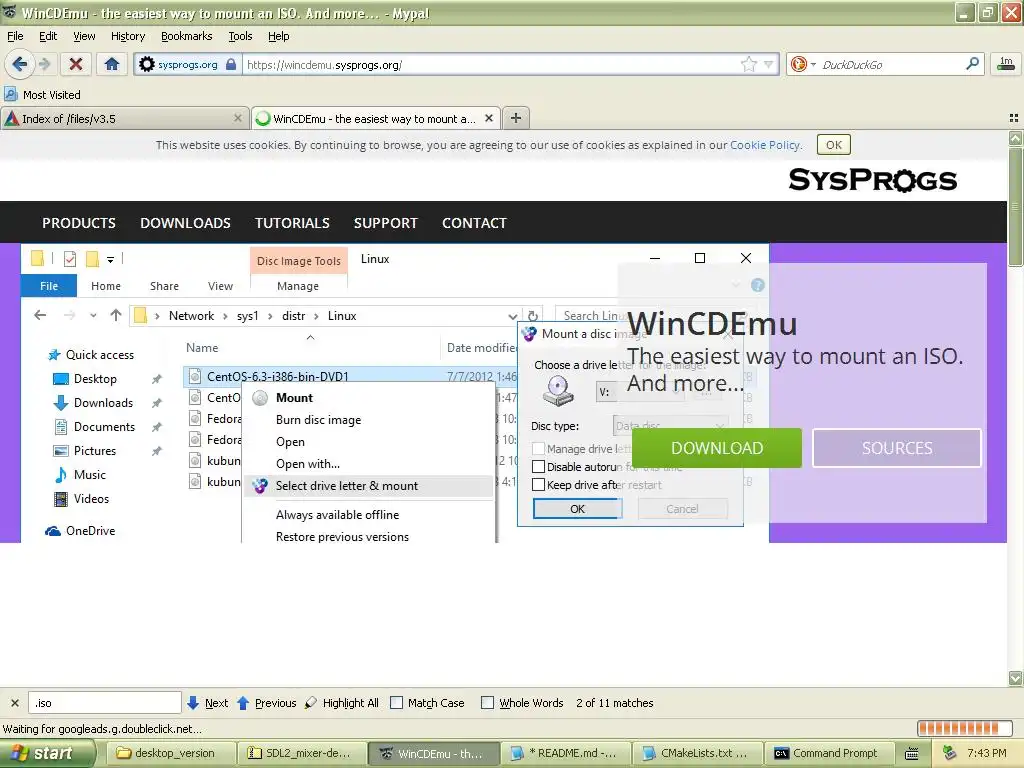The width and height of the screenshot is (1024, 768).
Task: Open SUPPORT in site navigation
Action: pos(385,223)
